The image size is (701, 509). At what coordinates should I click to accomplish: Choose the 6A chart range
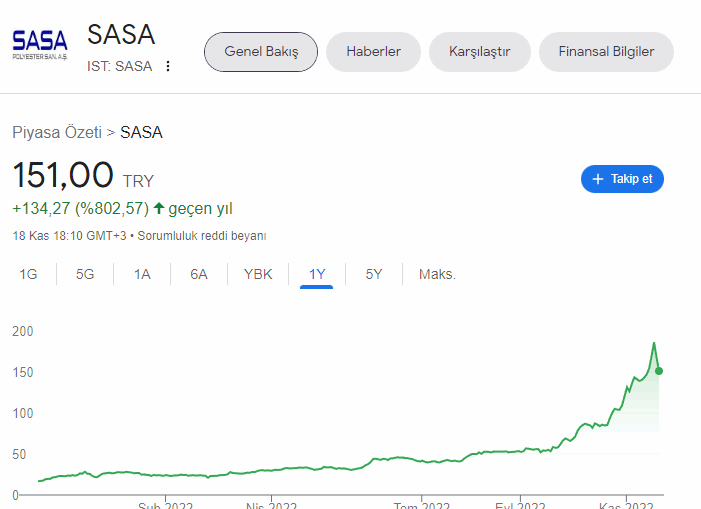pyautogui.click(x=199, y=274)
